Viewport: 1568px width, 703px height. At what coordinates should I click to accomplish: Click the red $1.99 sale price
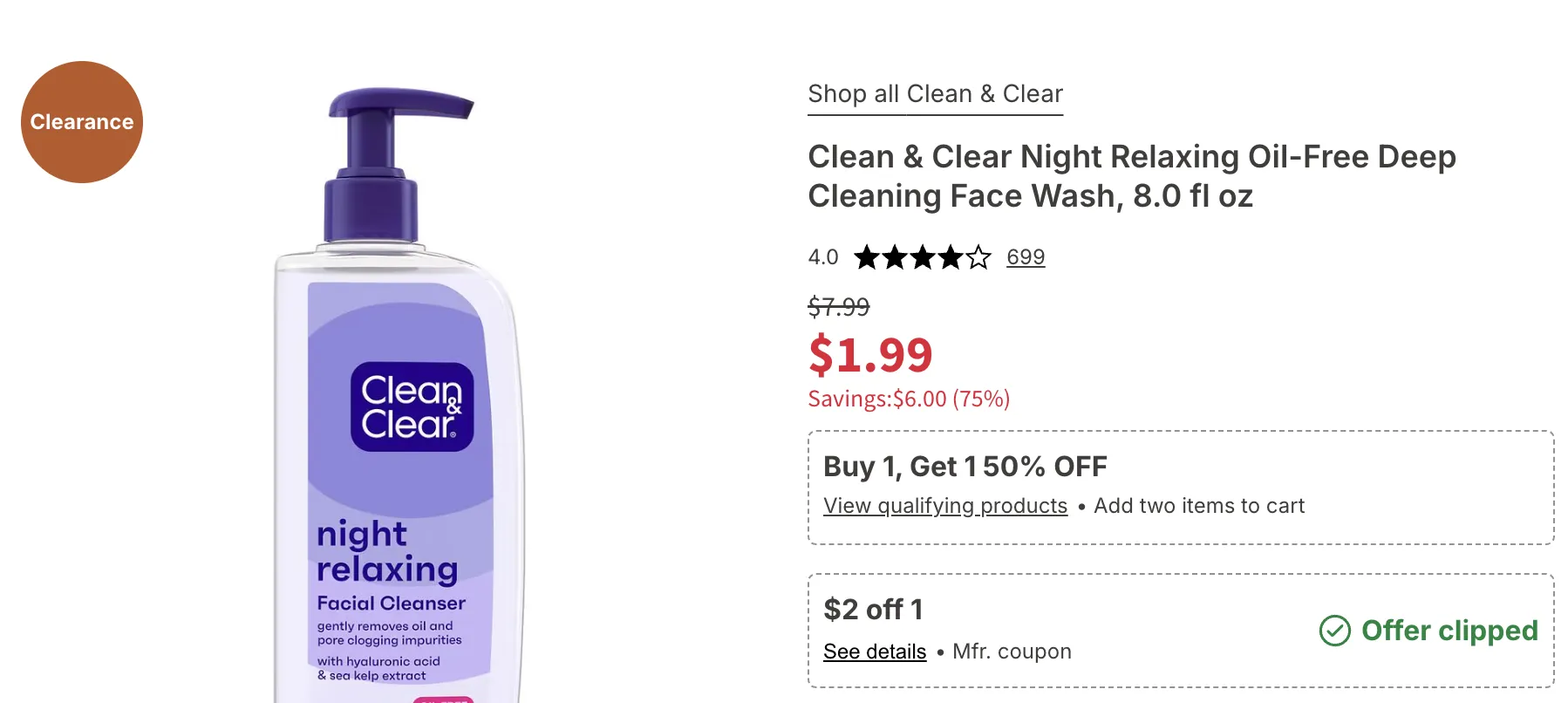(870, 355)
